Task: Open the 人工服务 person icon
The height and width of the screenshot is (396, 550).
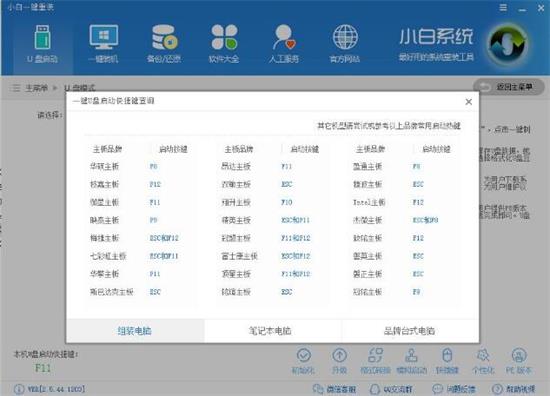Action: click(284, 37)
